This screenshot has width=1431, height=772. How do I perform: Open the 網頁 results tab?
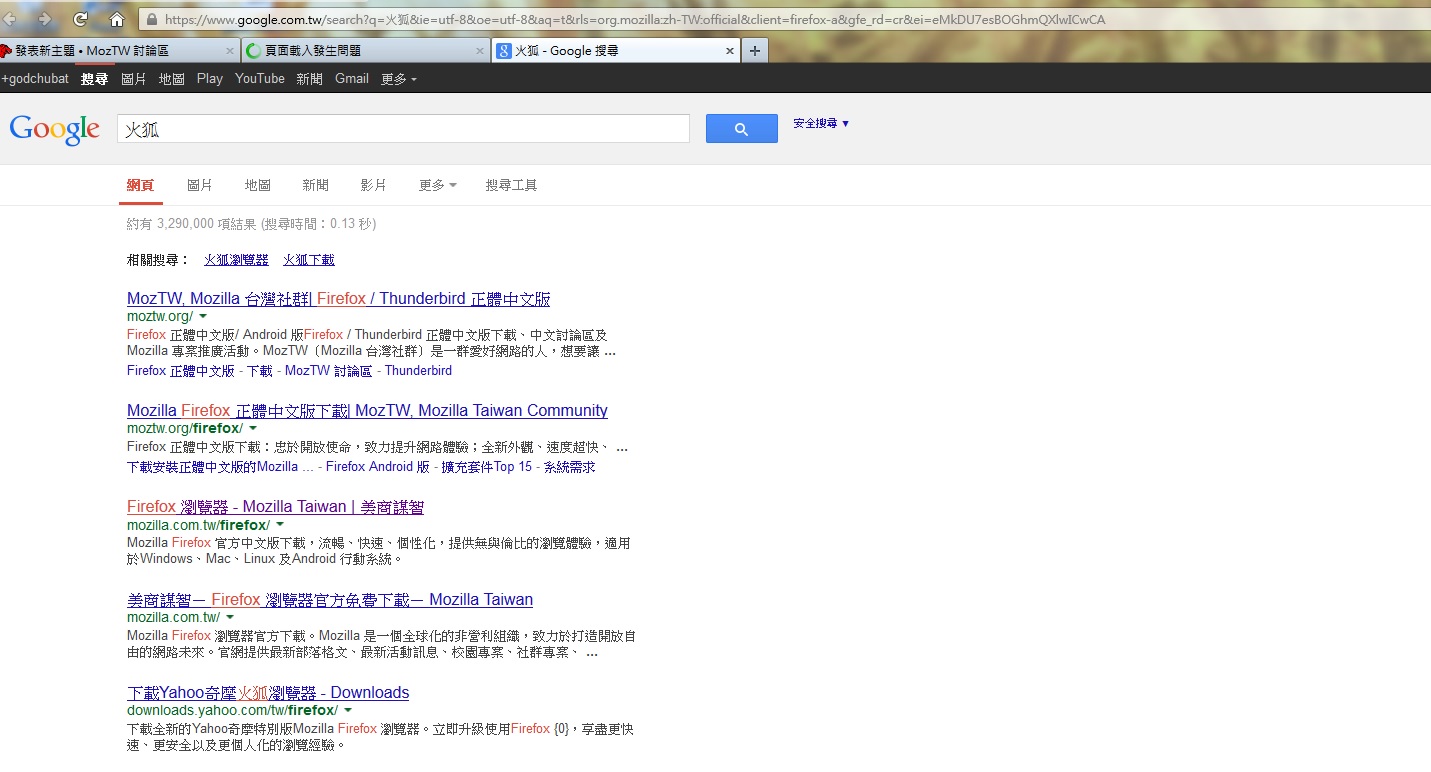click(141, 185)
